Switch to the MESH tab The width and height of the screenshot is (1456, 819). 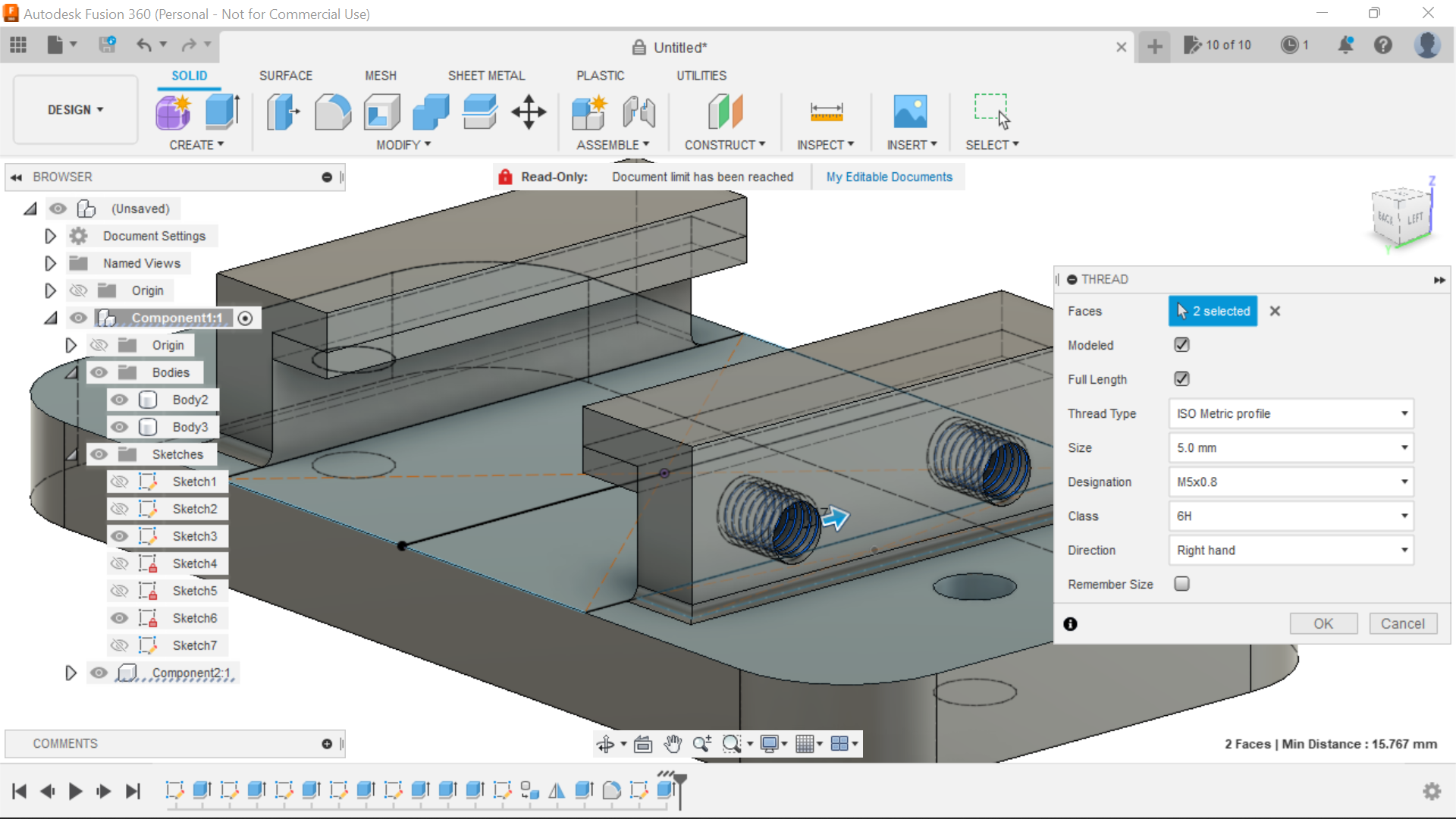click(381, 76)
